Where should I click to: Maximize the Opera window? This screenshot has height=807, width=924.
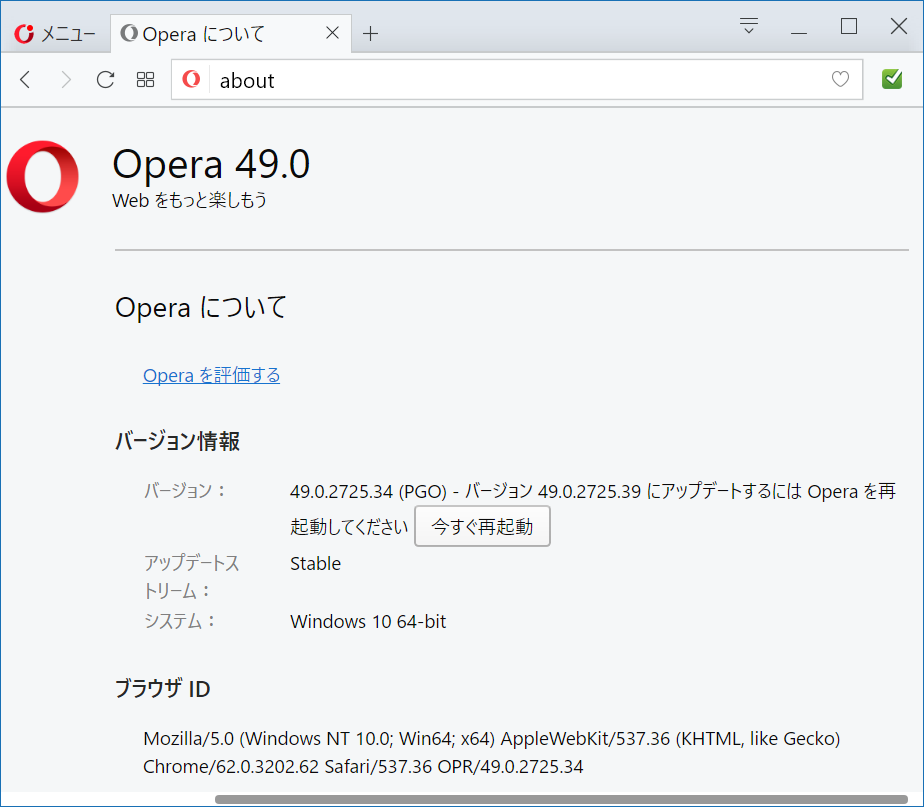click(x=849, y=27)
